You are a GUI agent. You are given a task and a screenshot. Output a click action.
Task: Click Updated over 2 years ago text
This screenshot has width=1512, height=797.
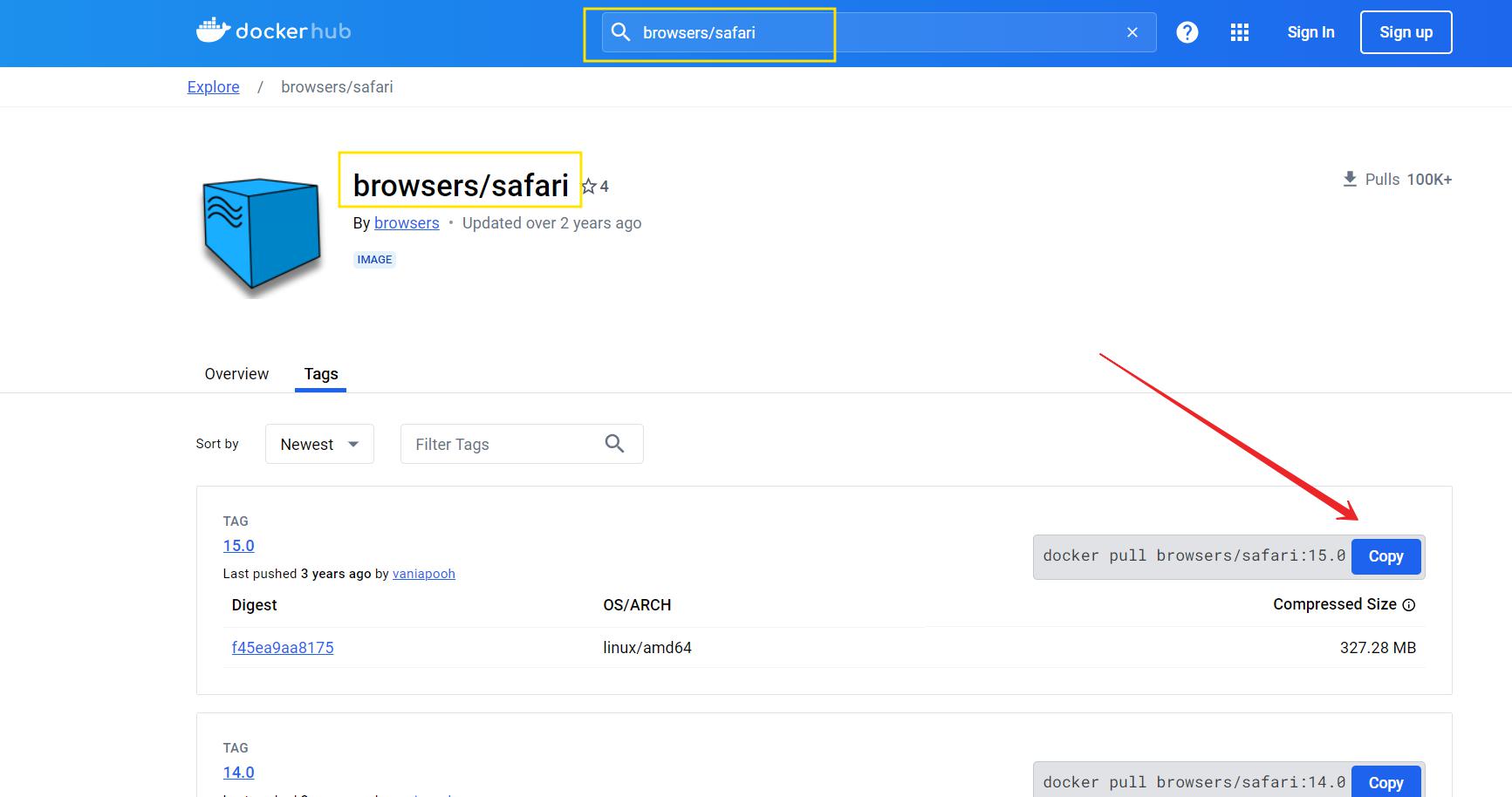coord(551,223)
